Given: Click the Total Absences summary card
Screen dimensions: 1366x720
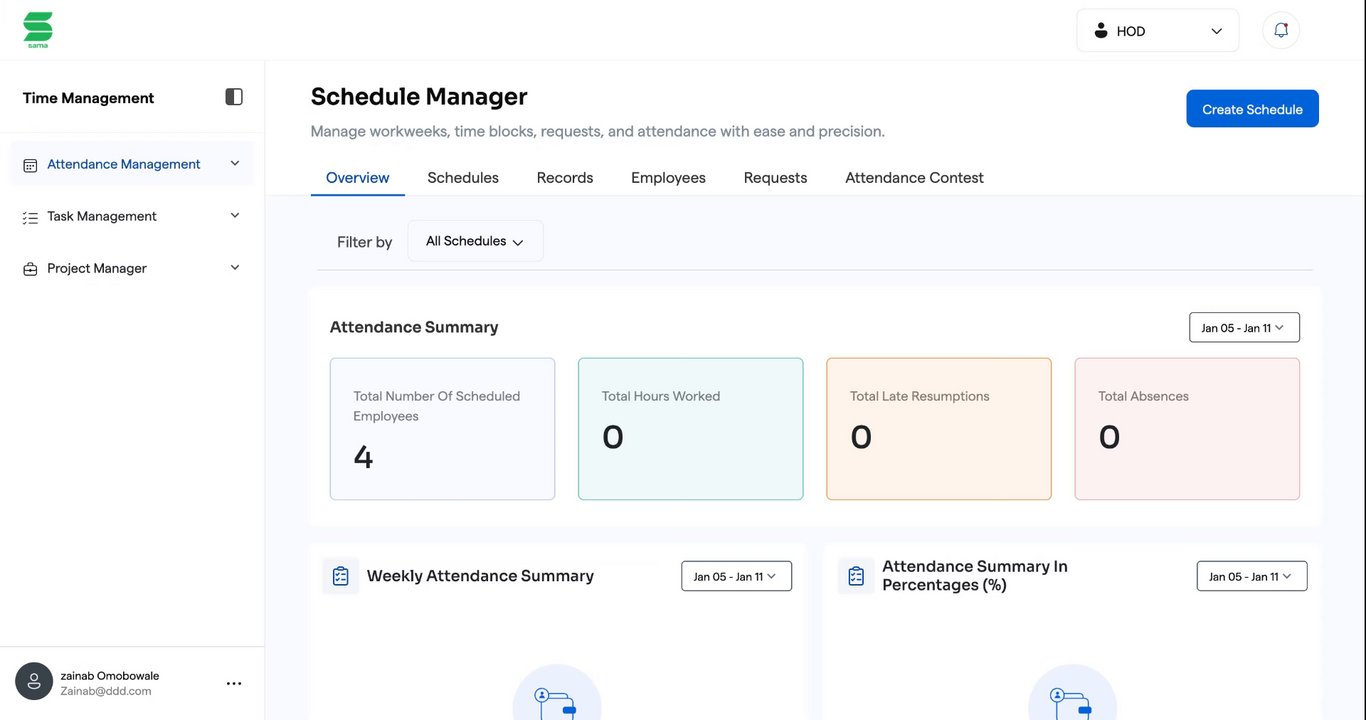Looking at the screenshot, I should pyautogui.click(x=1187, y=429).
